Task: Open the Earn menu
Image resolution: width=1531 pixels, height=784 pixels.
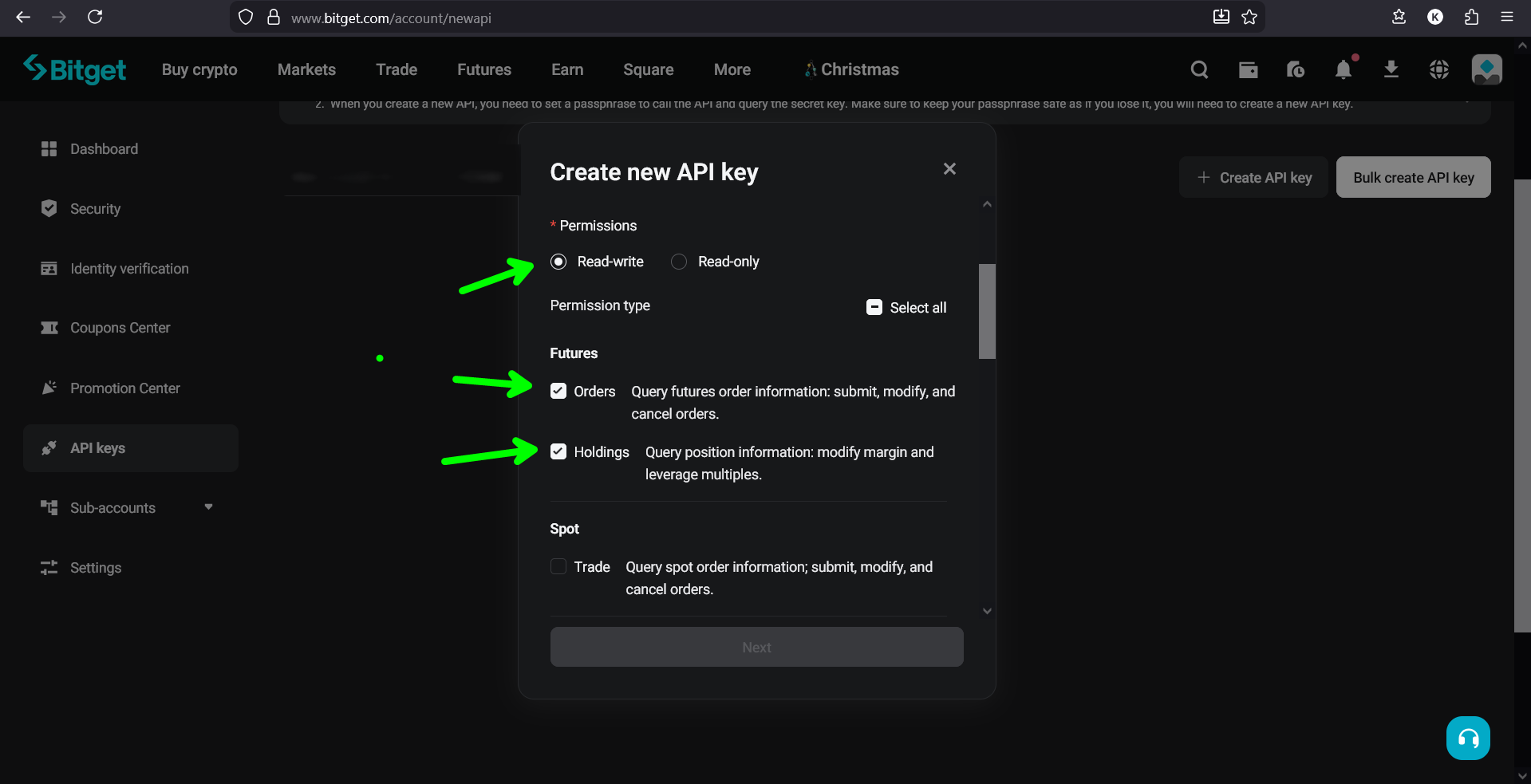Action: [x=567, y=69]
